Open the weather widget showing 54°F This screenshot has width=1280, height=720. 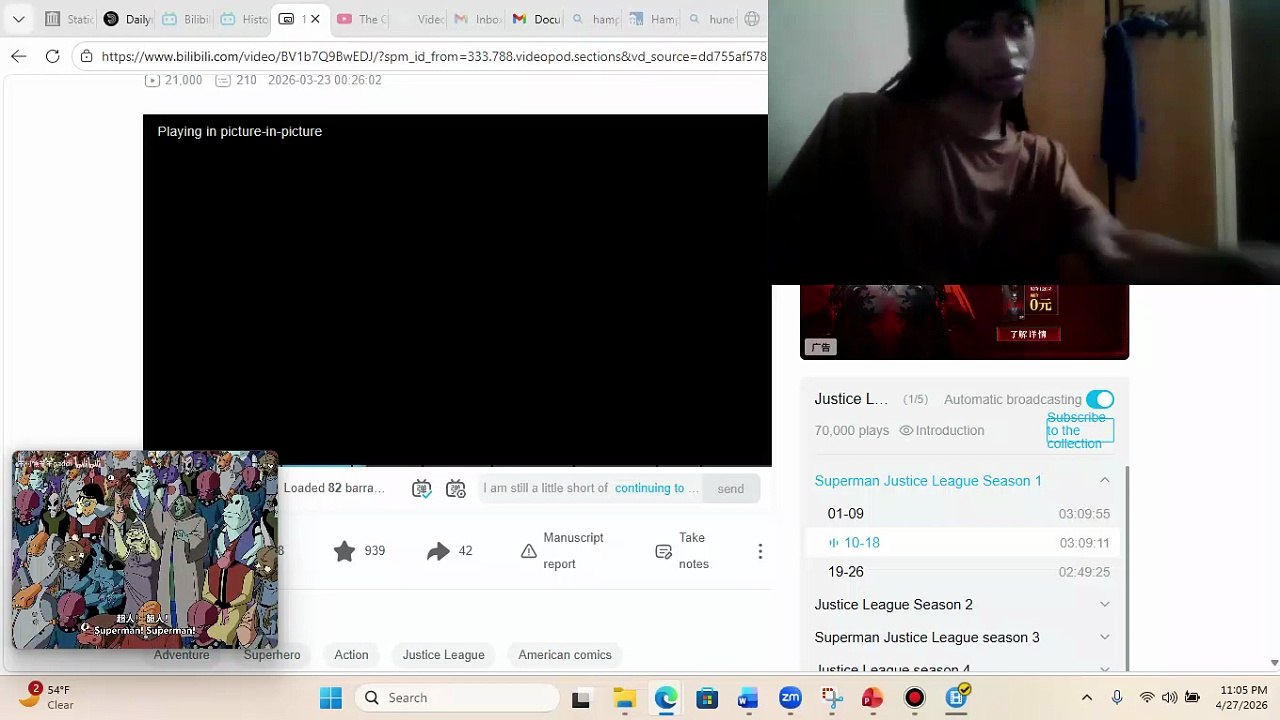pos(49,697)
